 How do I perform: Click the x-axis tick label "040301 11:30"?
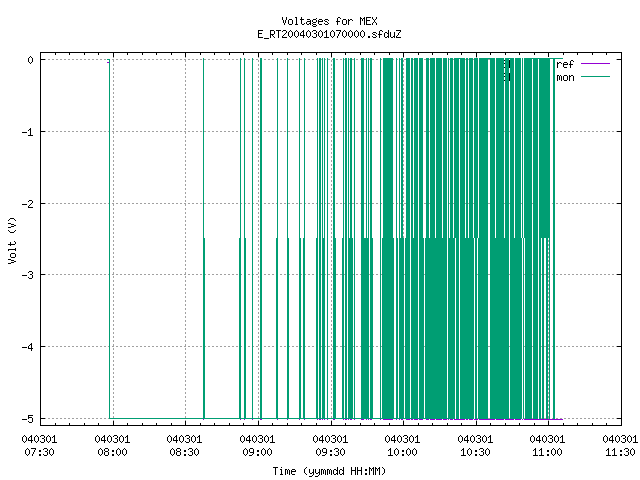[620, 445]
